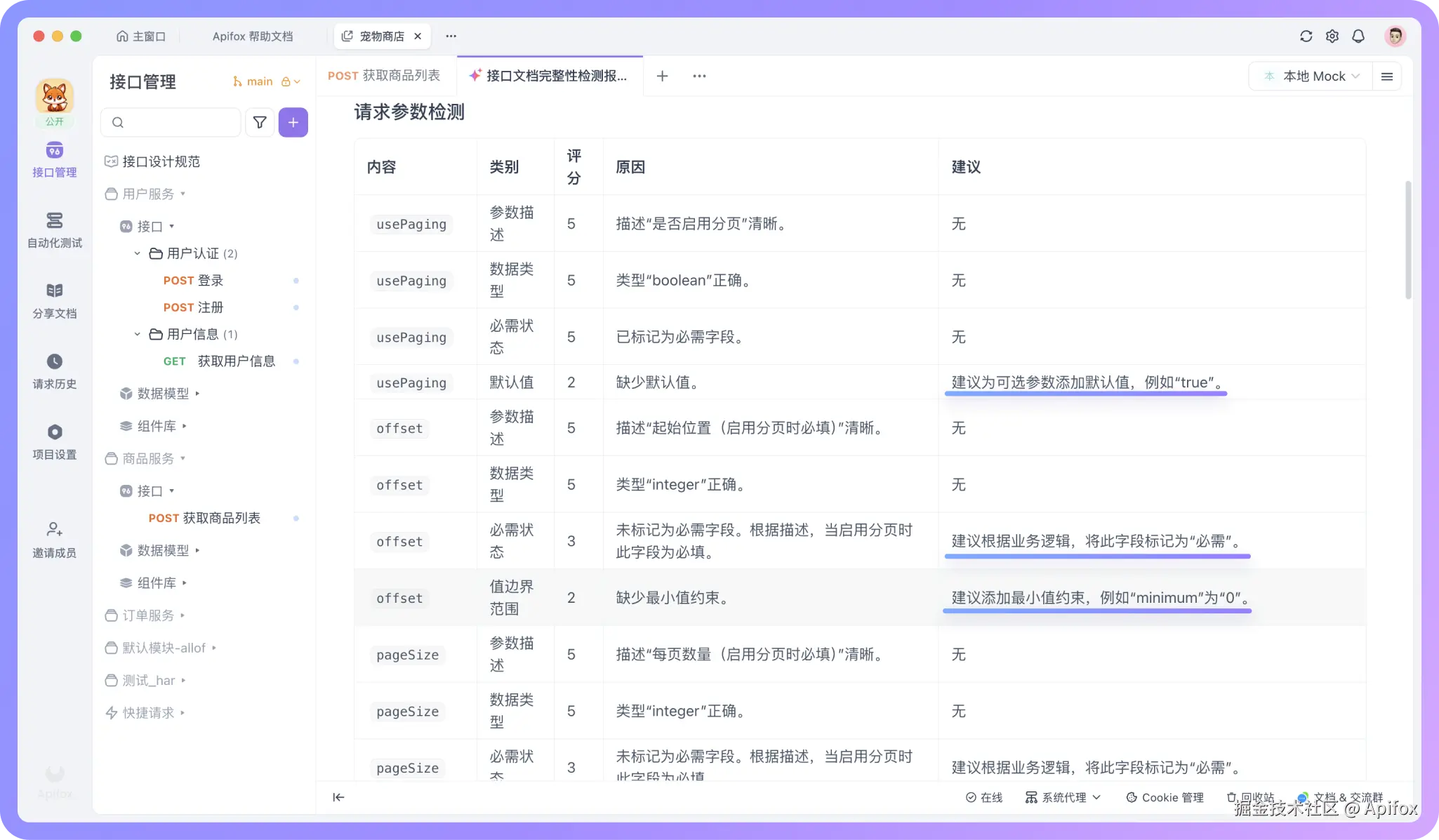The width and height of the screenshot is (1439, 840).
Task: Go to 项目设置 in sidebar
Action: click(x=54, y=441)
